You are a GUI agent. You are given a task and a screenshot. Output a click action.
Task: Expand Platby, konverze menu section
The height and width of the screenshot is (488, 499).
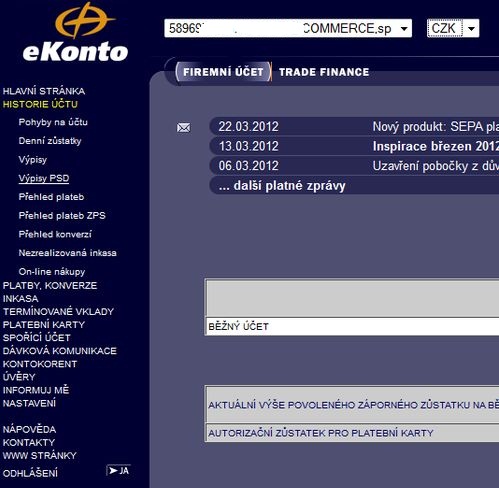pyautogui.click(x=50, y=286)
